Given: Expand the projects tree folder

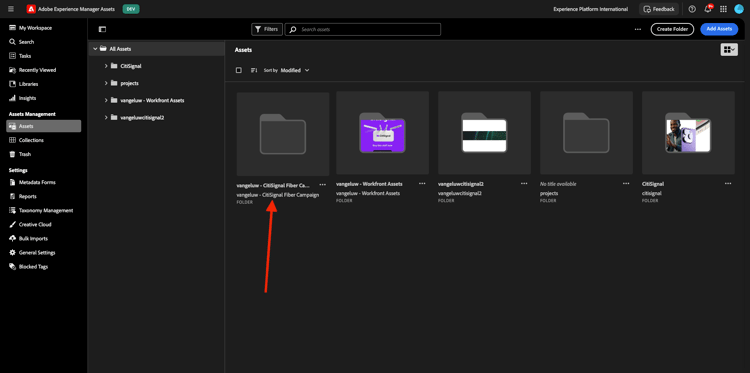Looking at the screenshot, I should pos(106,83).
